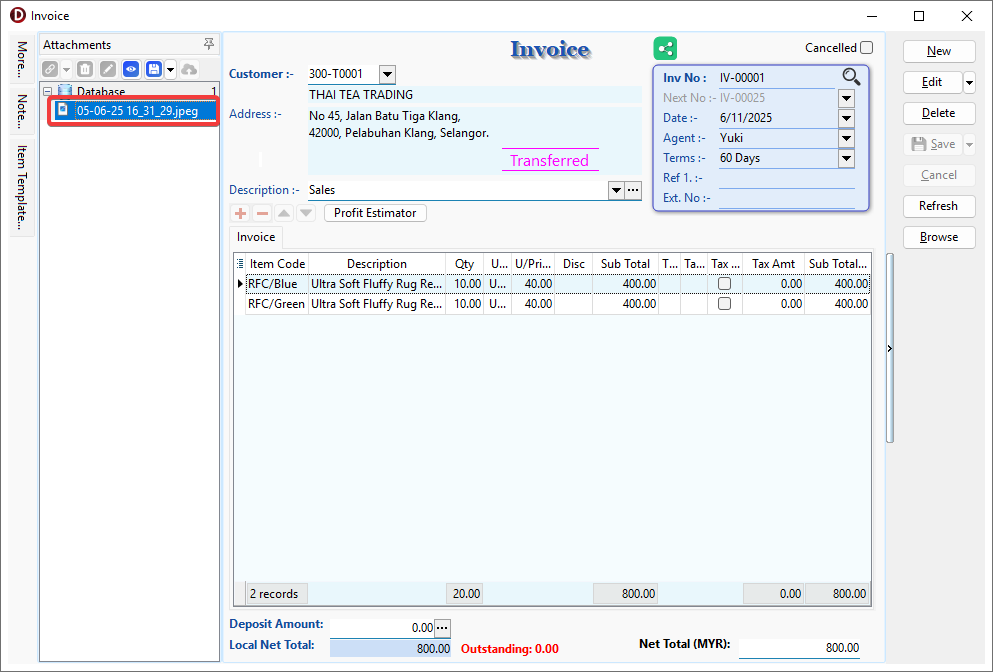
Task: Expand the right side panel arrow
Action: pyautogui.click(x=890, y=348)
